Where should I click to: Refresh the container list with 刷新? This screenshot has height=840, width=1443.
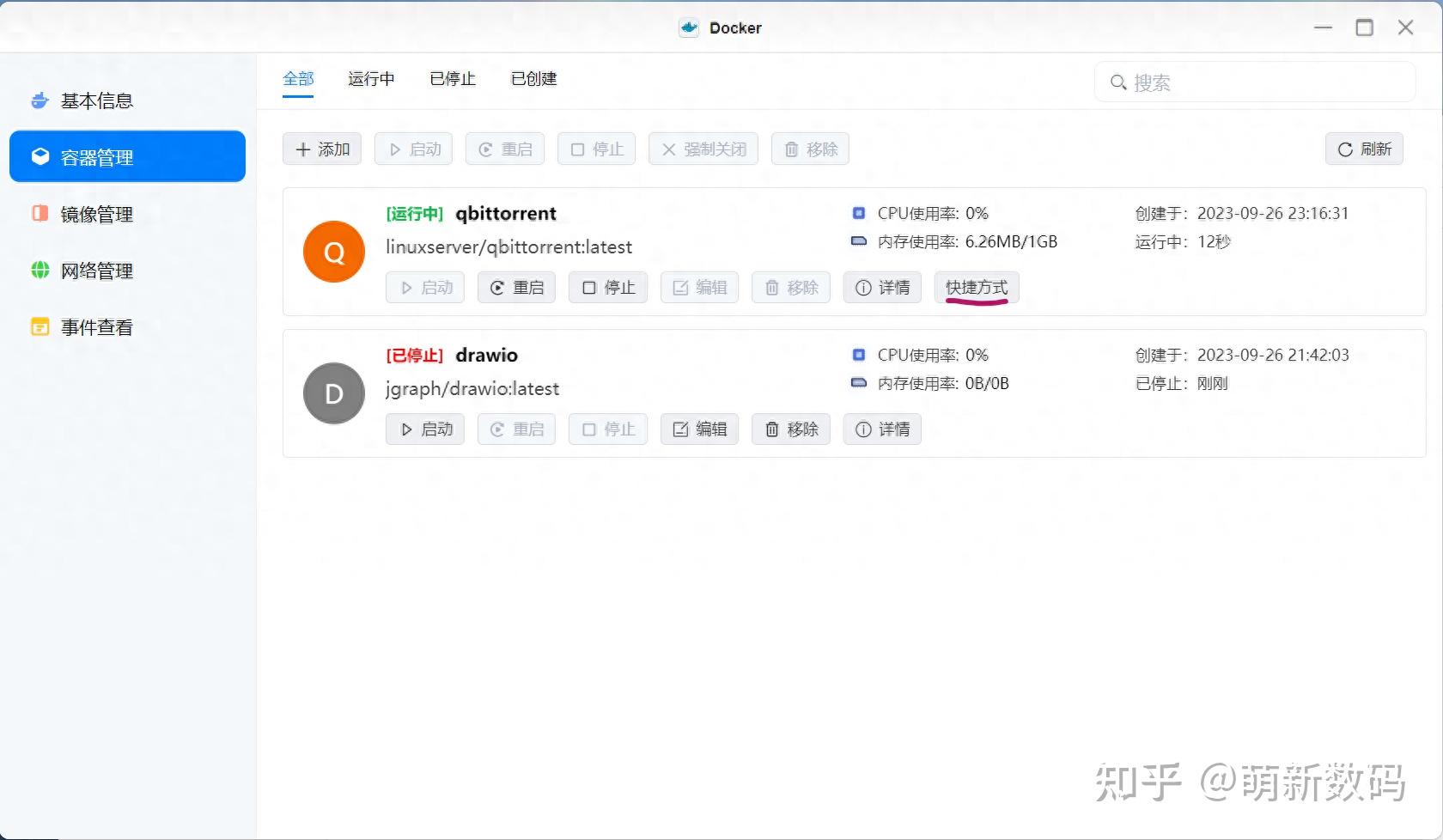(1364, 149)
